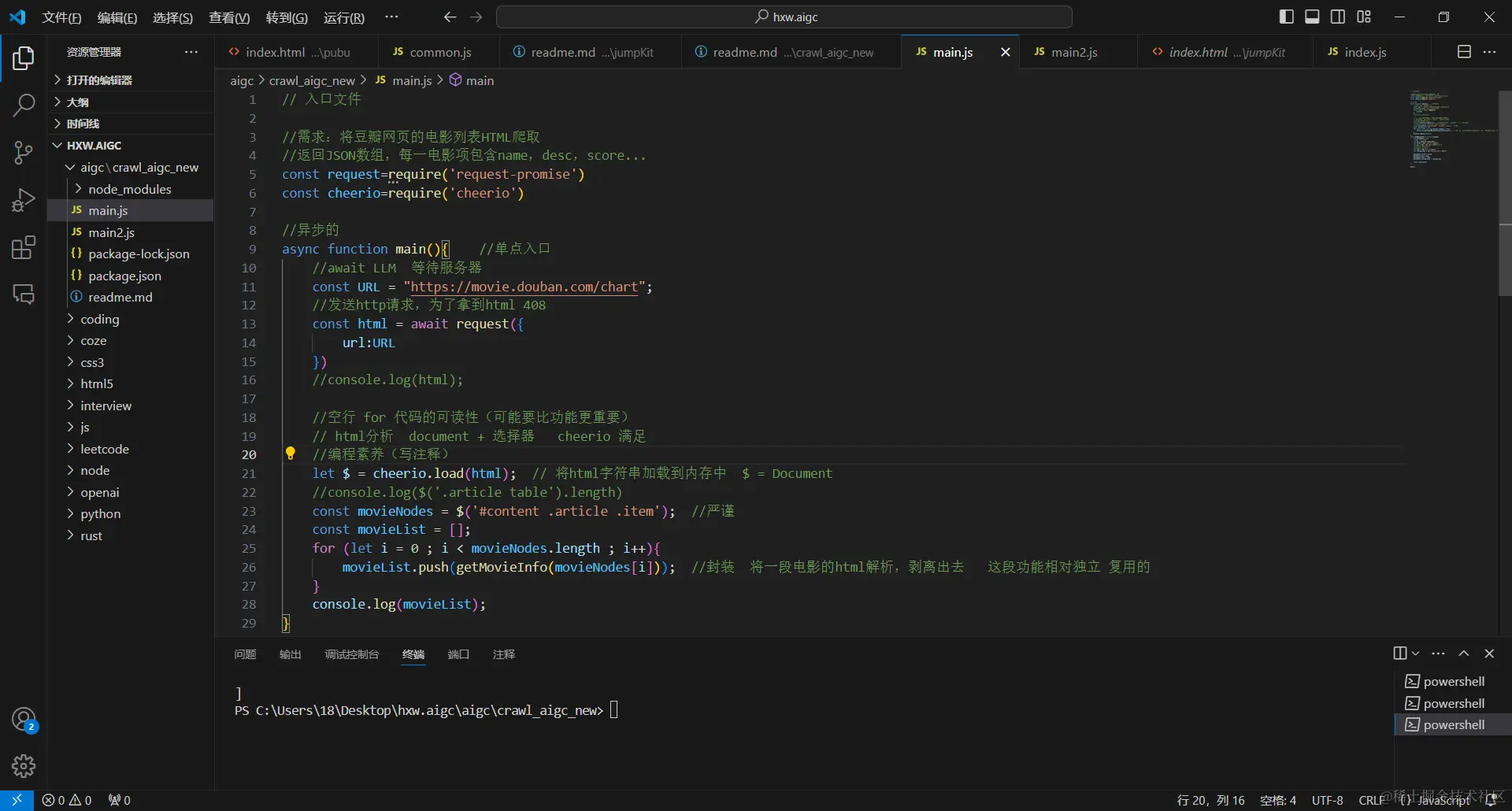Navigate back with the left arrow

click(450, 17)
